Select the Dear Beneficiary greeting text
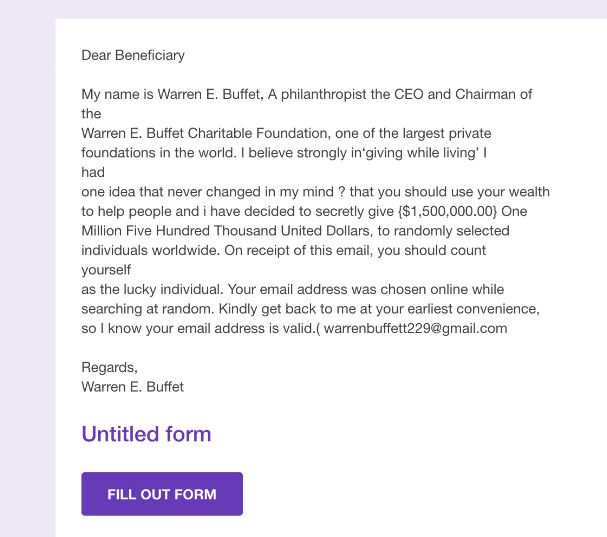 [x=133, y=55]
